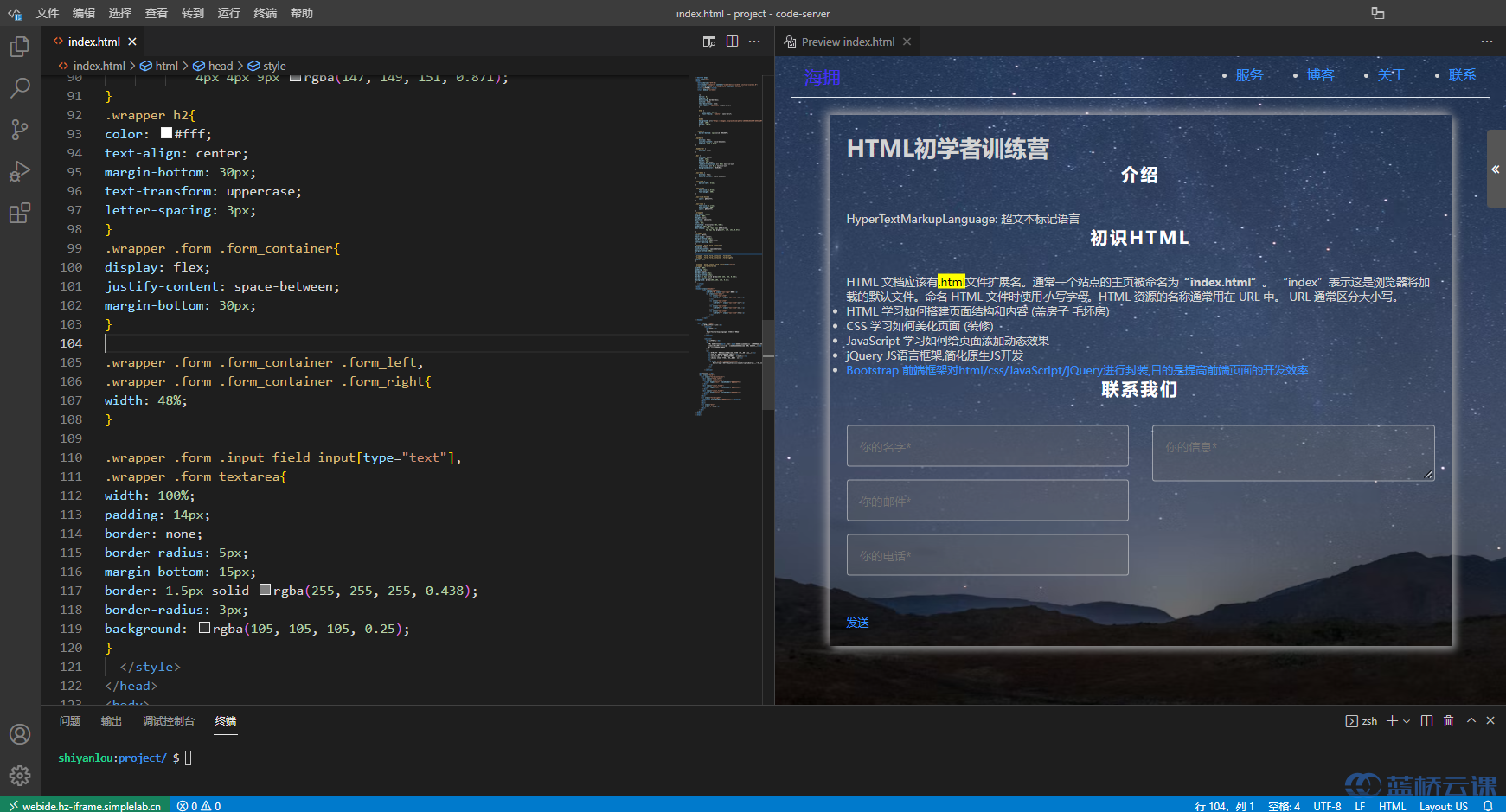
Task: Switch to the 输出 panel tab
Action: pos(112,721)
